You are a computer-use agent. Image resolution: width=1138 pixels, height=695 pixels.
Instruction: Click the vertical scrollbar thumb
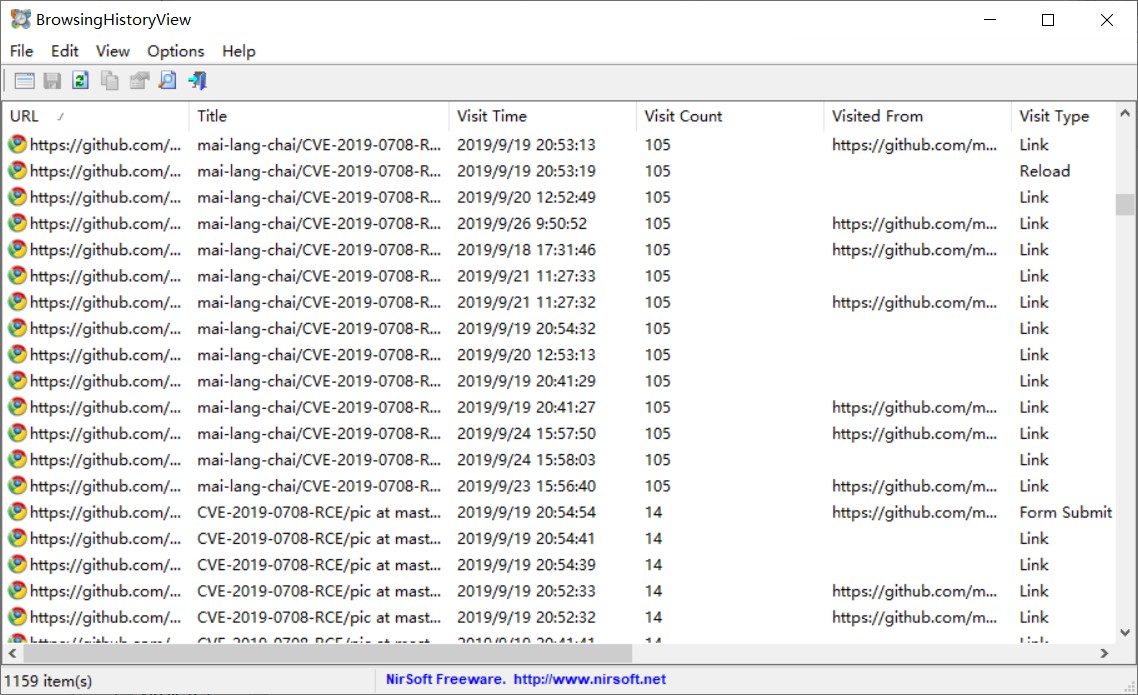[x=1125, y=204]
